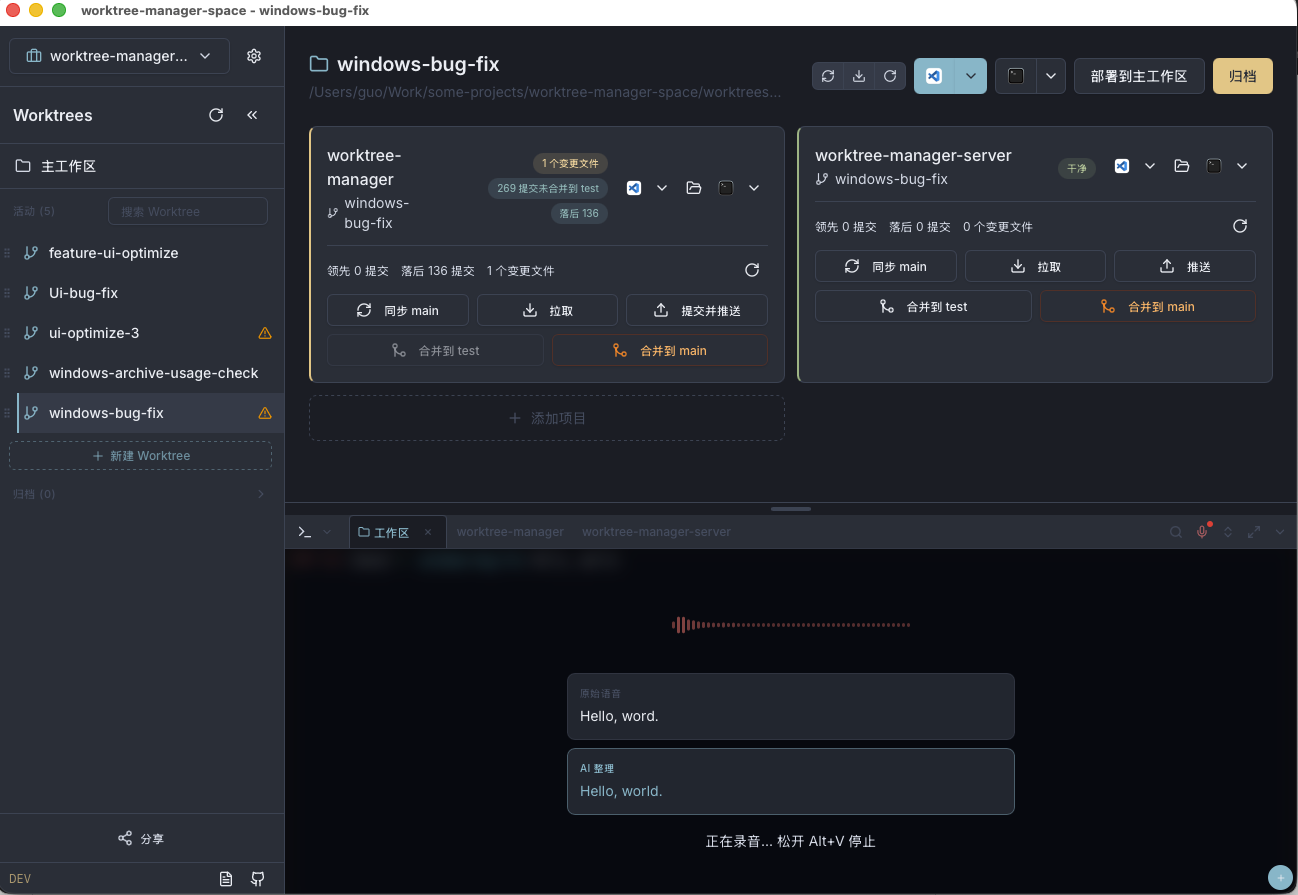
Task: Maximize terminal panel with expand icon
Action: coord(1254,532)
